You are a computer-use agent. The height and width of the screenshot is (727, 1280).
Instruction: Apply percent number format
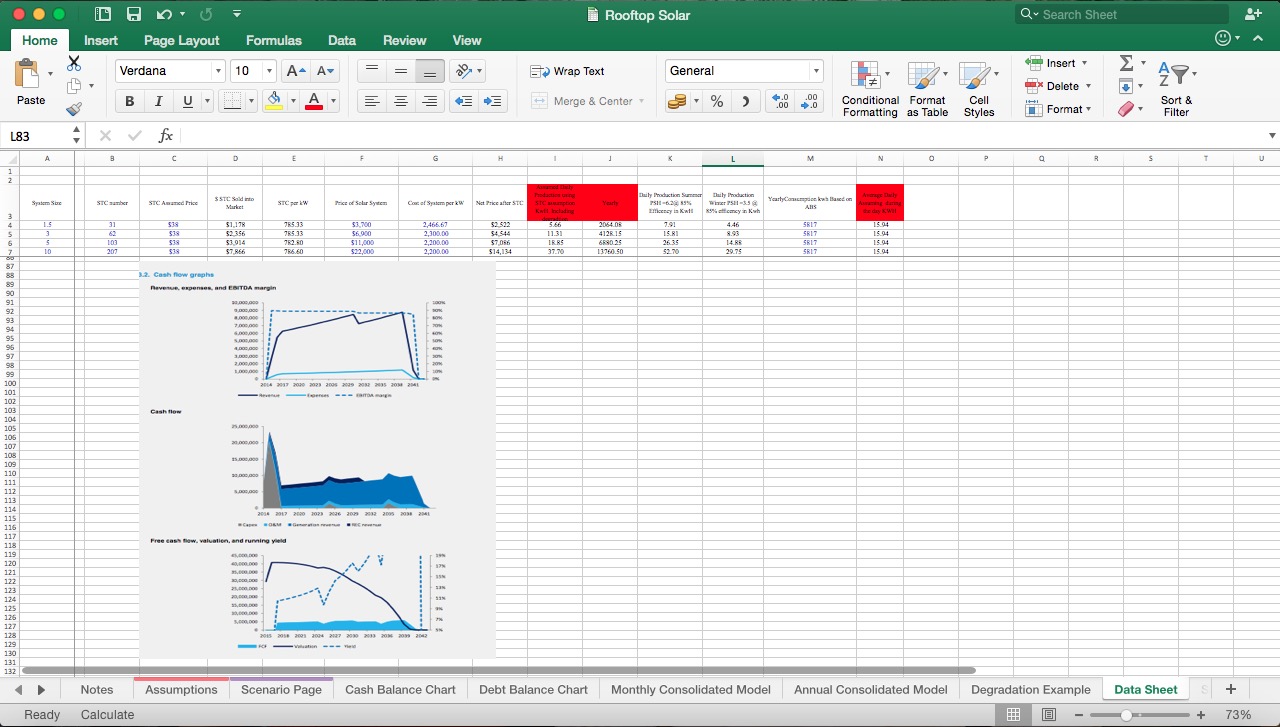point(716,101)
